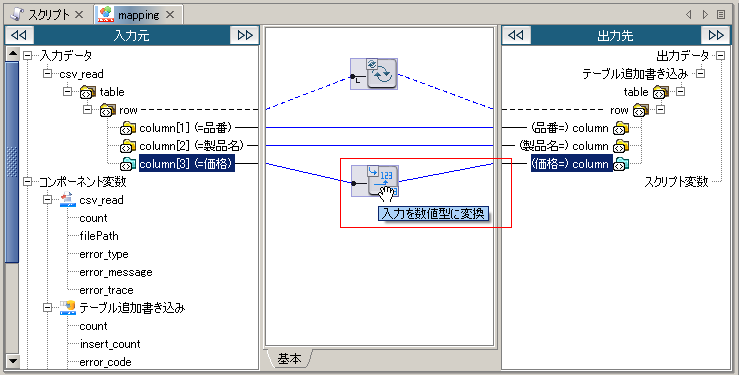Click output 価格 column node icon
Screen dimensions: 739x375
621,164
